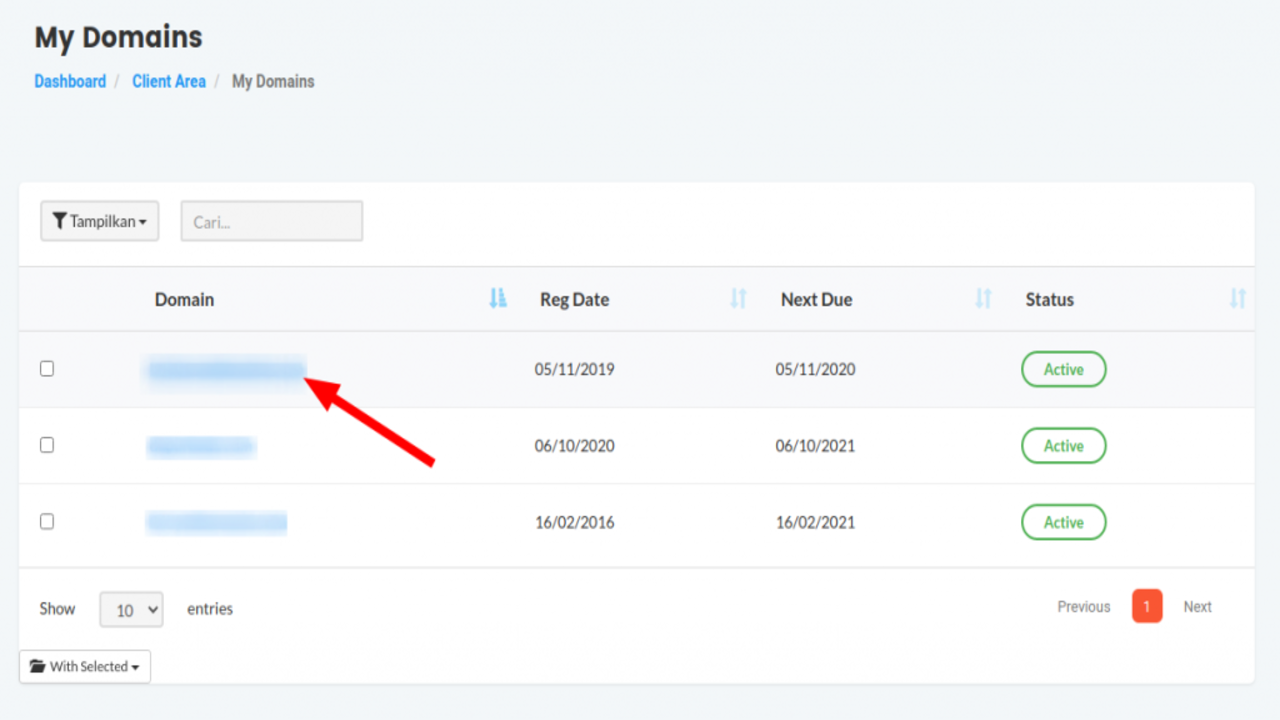The image size is (1280, 720).
Task: Tick the checkbox for the 05/11/2019 domain
Action: click(x=47, y=369)
